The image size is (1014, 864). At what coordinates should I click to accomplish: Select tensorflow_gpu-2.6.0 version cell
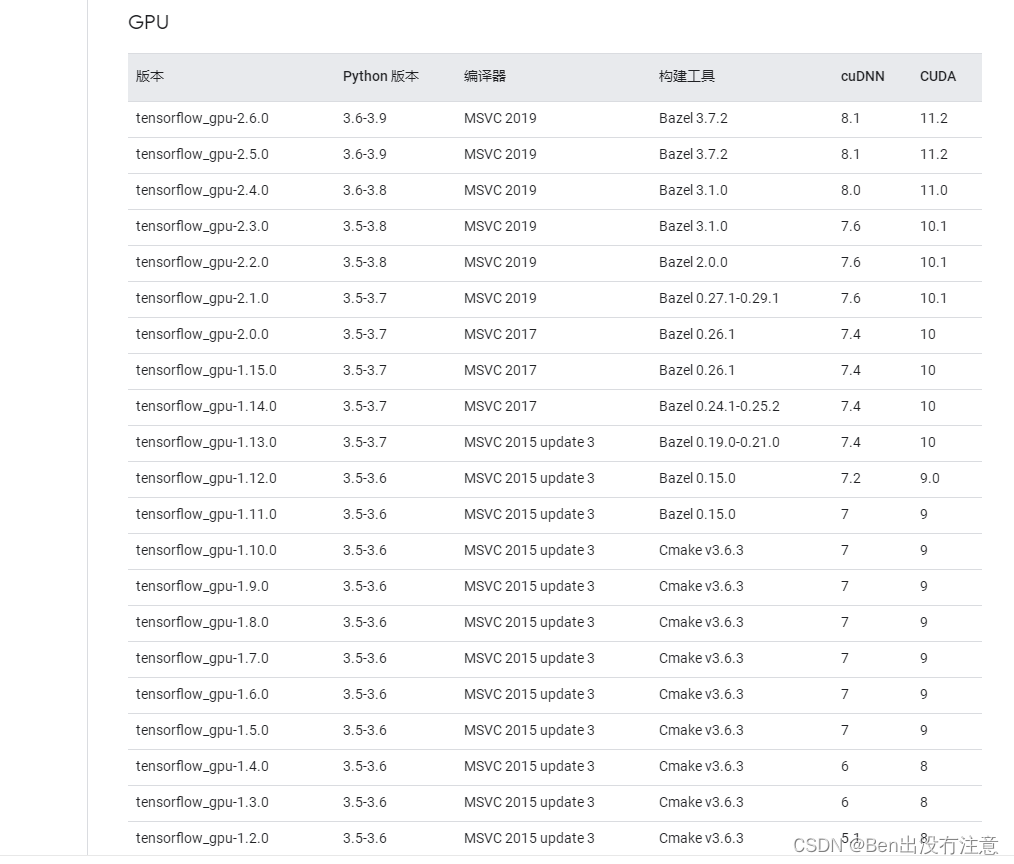202,118
